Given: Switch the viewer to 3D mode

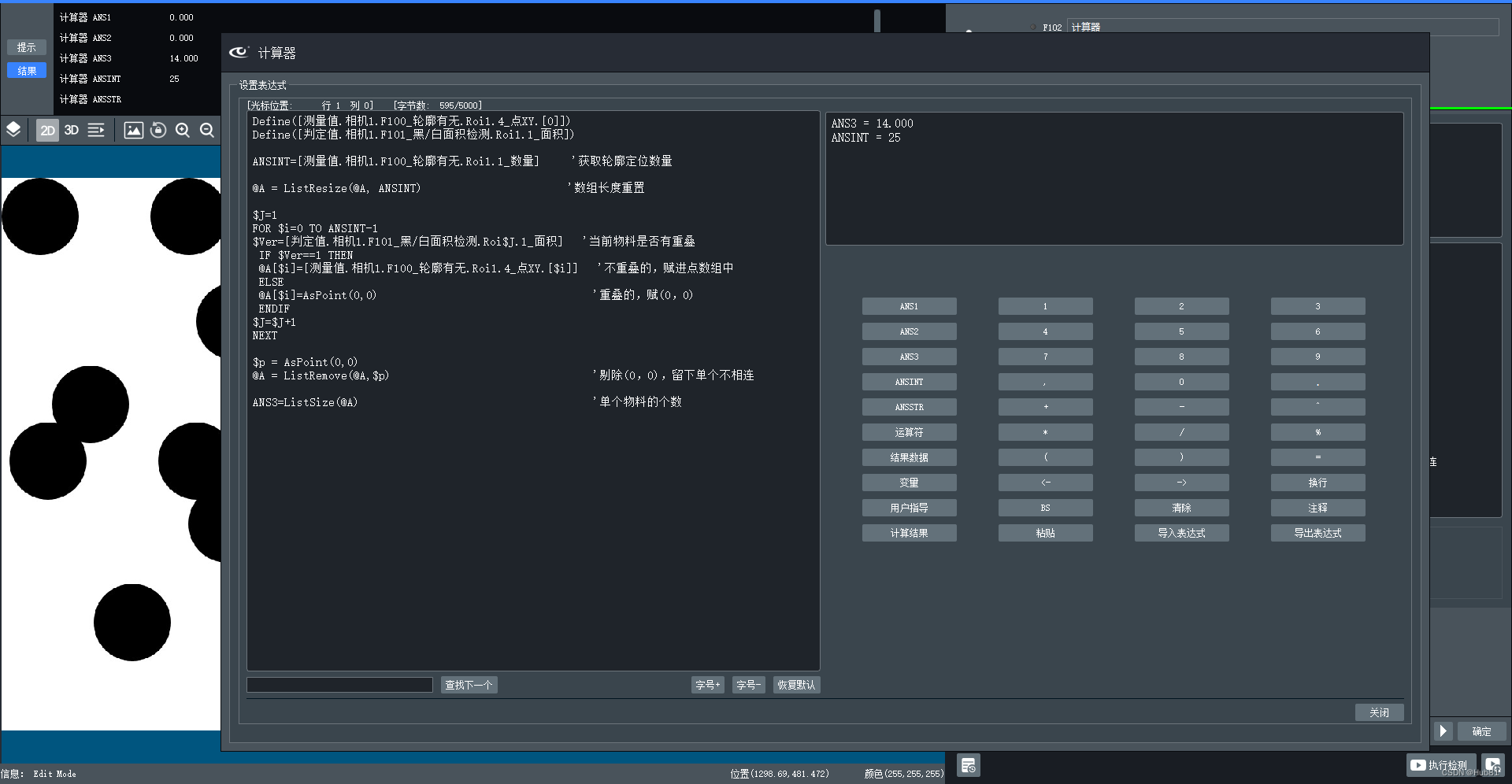Looking at the screenshot, I should 71,130.
